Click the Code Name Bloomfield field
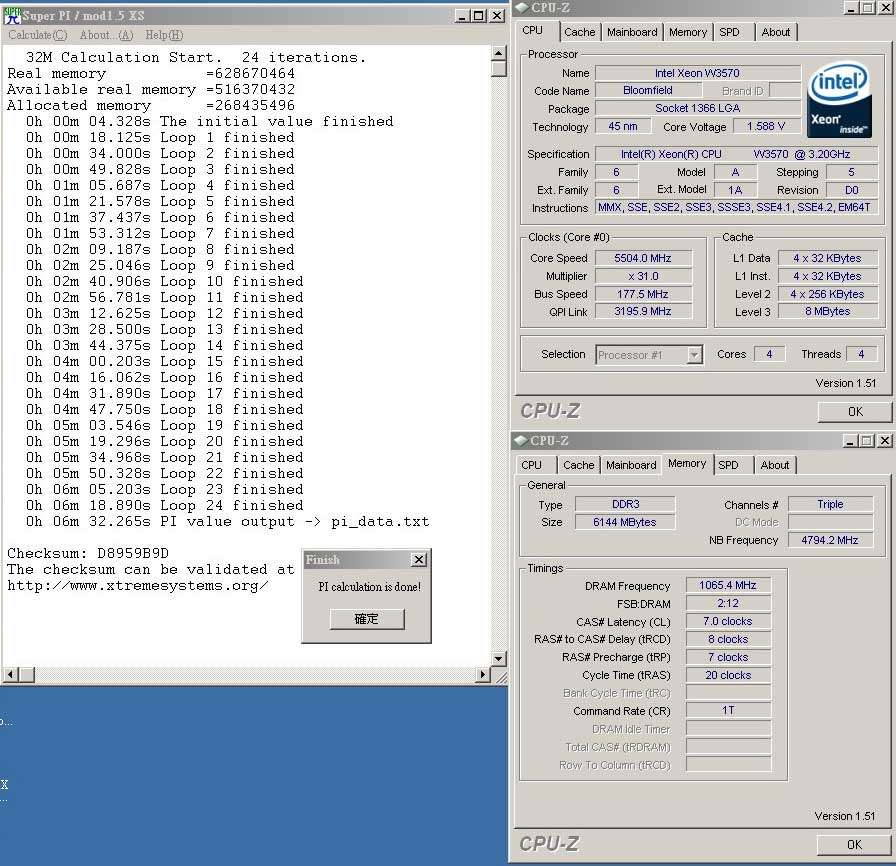The width and height of the screenshot is (896, 866). pyautogui.click(x=647, y=90)
